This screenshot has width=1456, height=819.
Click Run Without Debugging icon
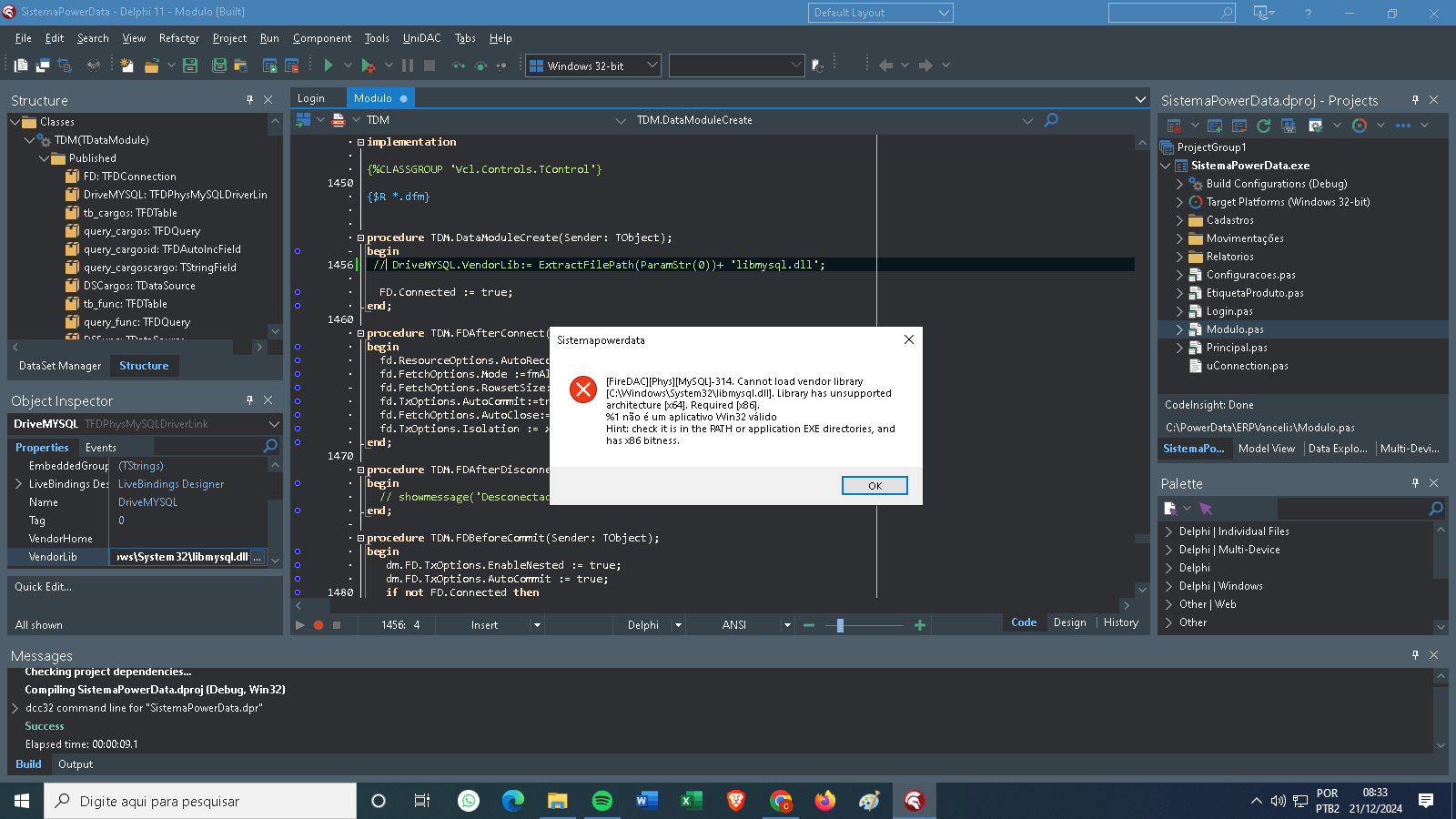pyautogui.click(x=368, y=65)
